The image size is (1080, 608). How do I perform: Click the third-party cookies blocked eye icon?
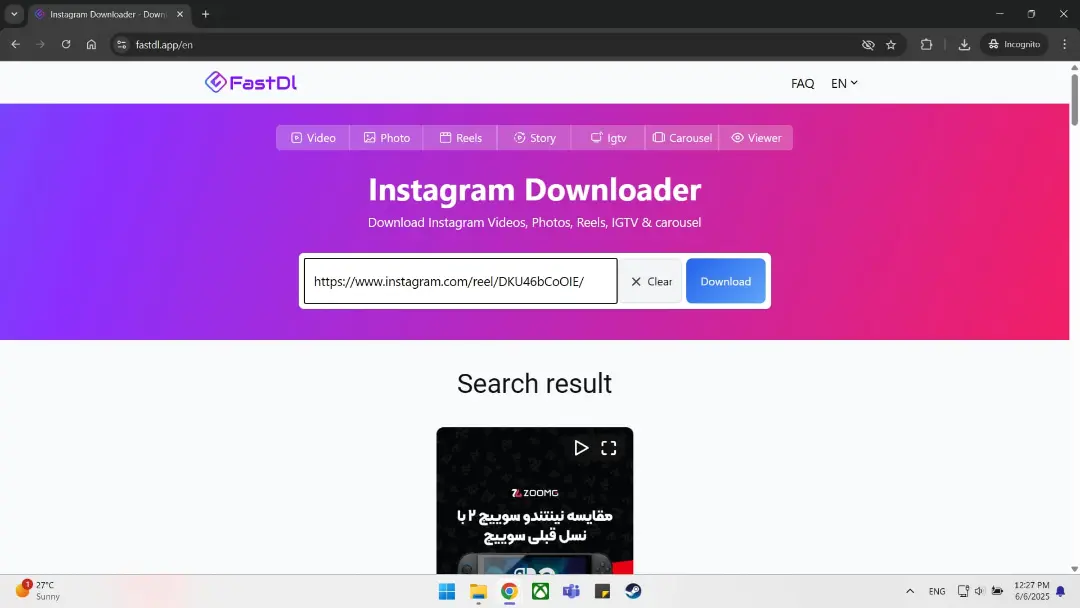[868, 45]
